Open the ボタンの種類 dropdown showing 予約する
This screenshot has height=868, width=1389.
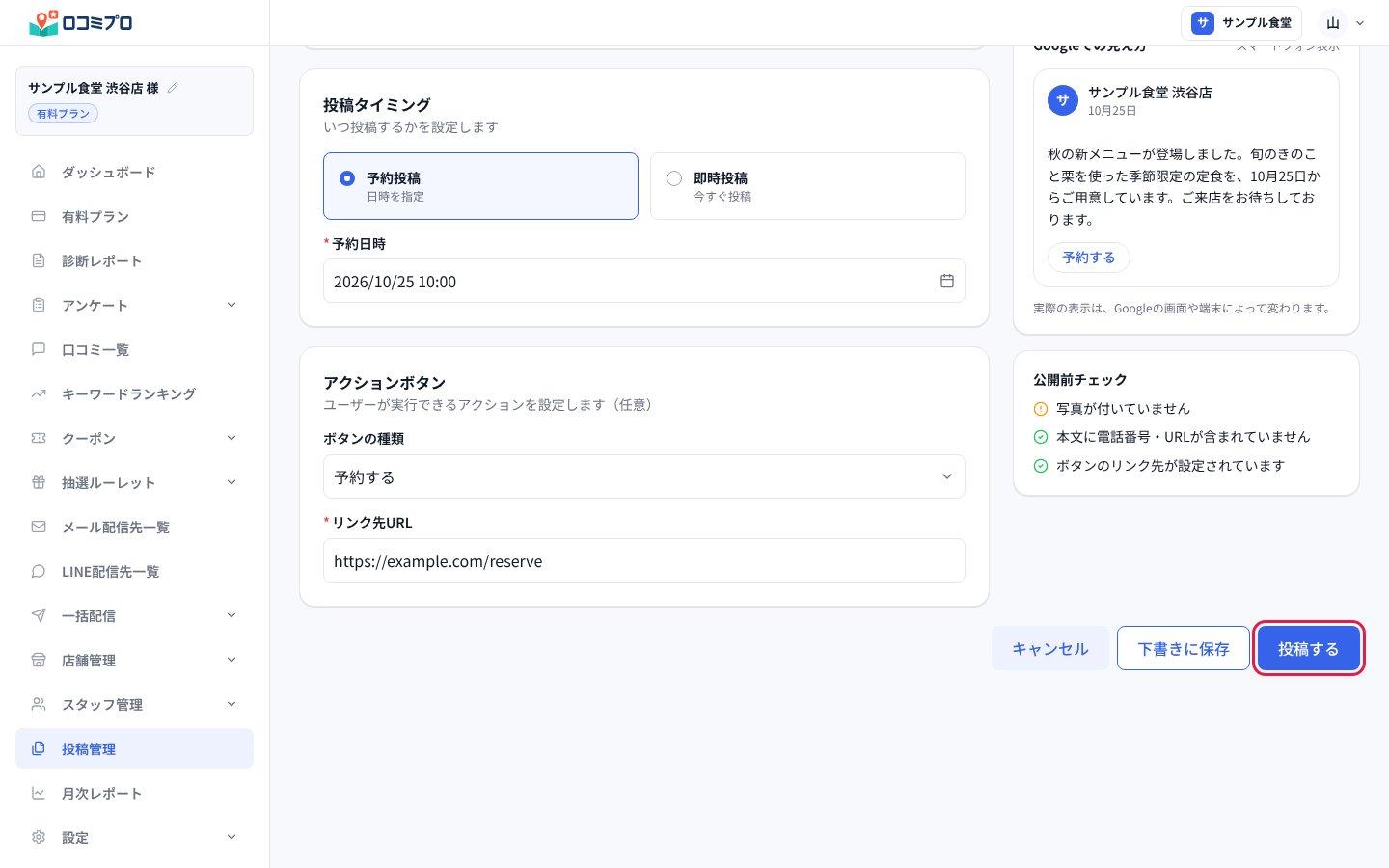[644, 476]
